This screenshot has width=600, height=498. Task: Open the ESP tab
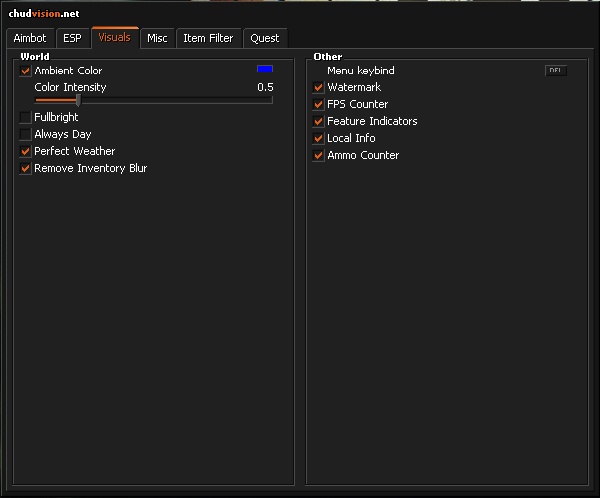[72, 38]
